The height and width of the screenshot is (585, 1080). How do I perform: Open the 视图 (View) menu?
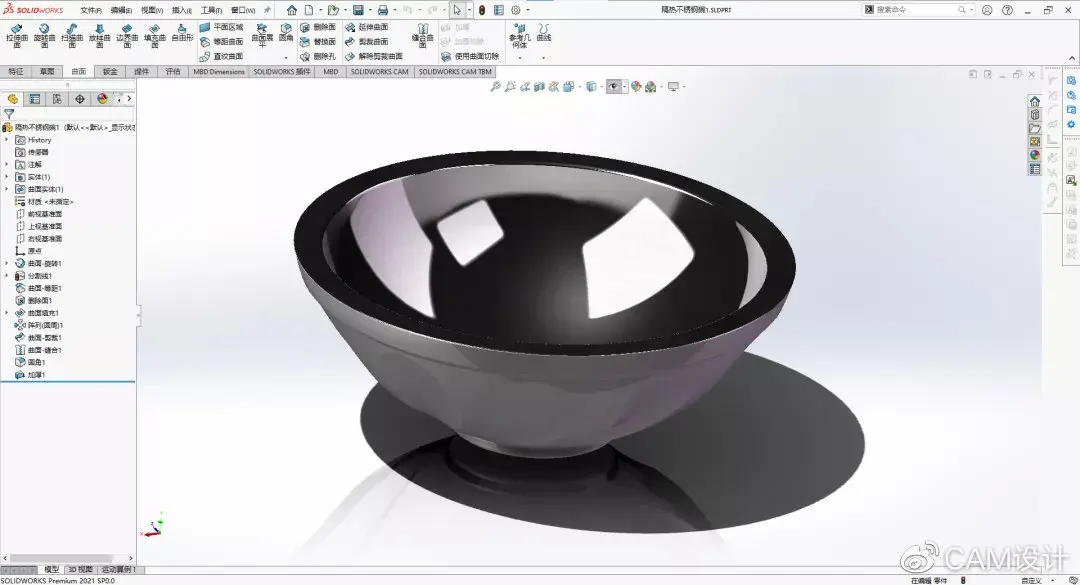tap(152, 10)
